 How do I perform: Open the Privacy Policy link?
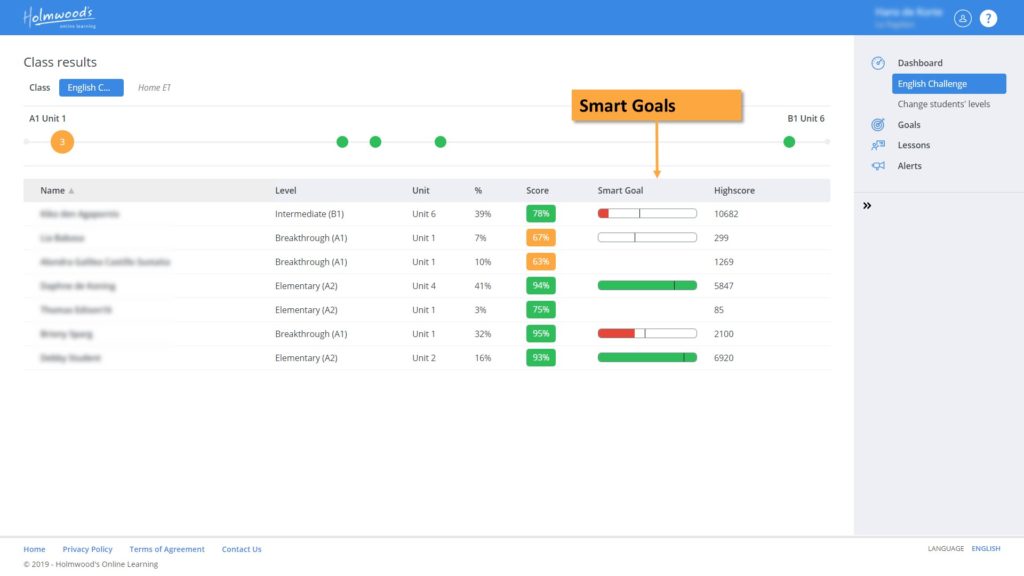(x=87, y=548)
